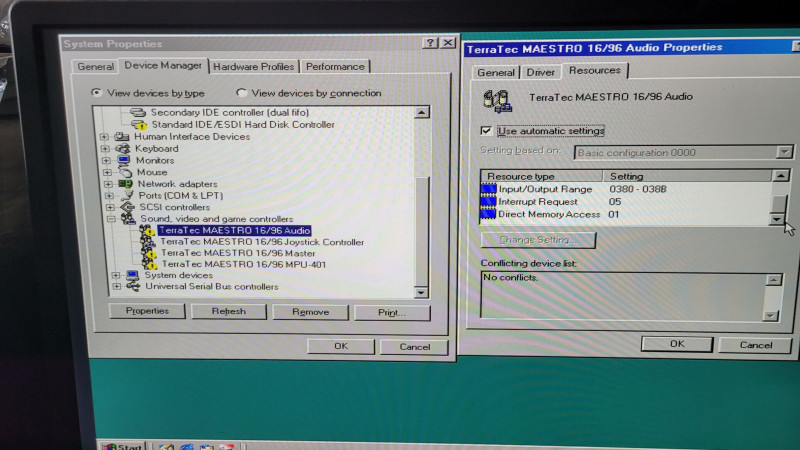The image size is (800, 450).
Task: Switch to General tab in Audio Properties
Action: point(495,72)
